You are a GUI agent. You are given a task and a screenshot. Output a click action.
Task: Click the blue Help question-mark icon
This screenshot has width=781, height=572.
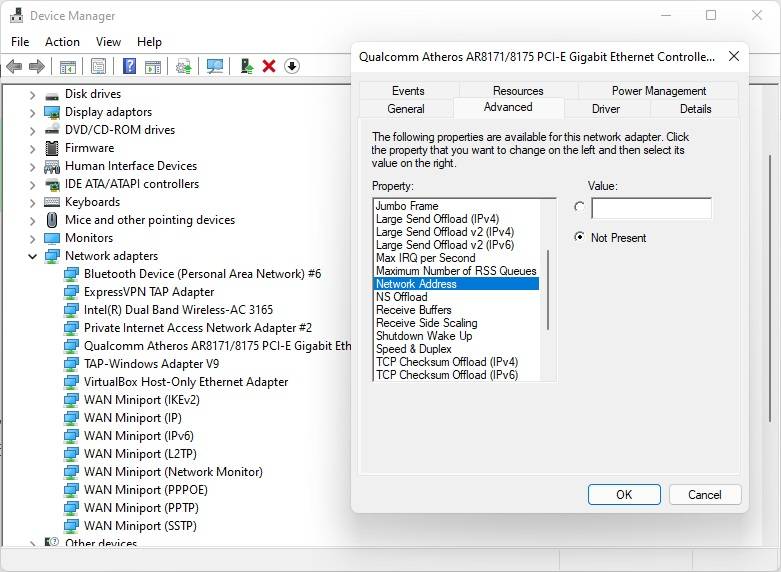[130, 66]
